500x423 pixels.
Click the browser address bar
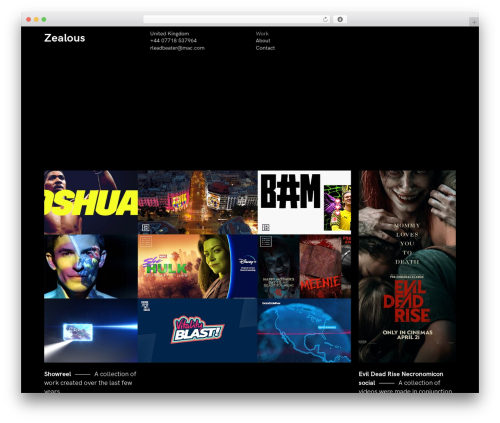237,19
